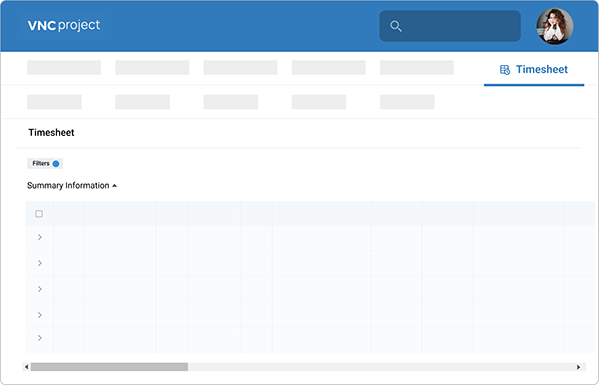Collapse the Summary Information section

(72, 186)
